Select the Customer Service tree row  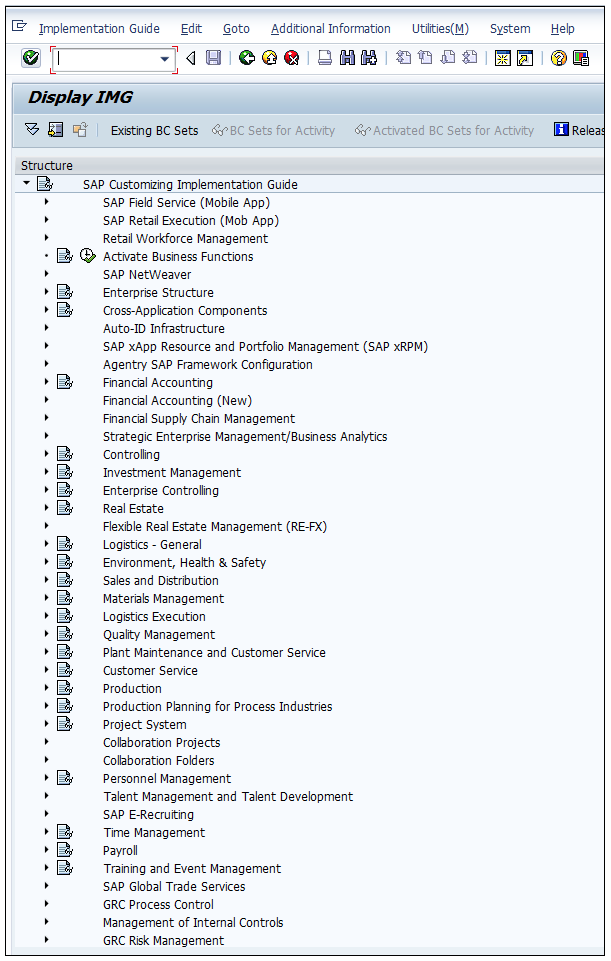tap(150, 670)
